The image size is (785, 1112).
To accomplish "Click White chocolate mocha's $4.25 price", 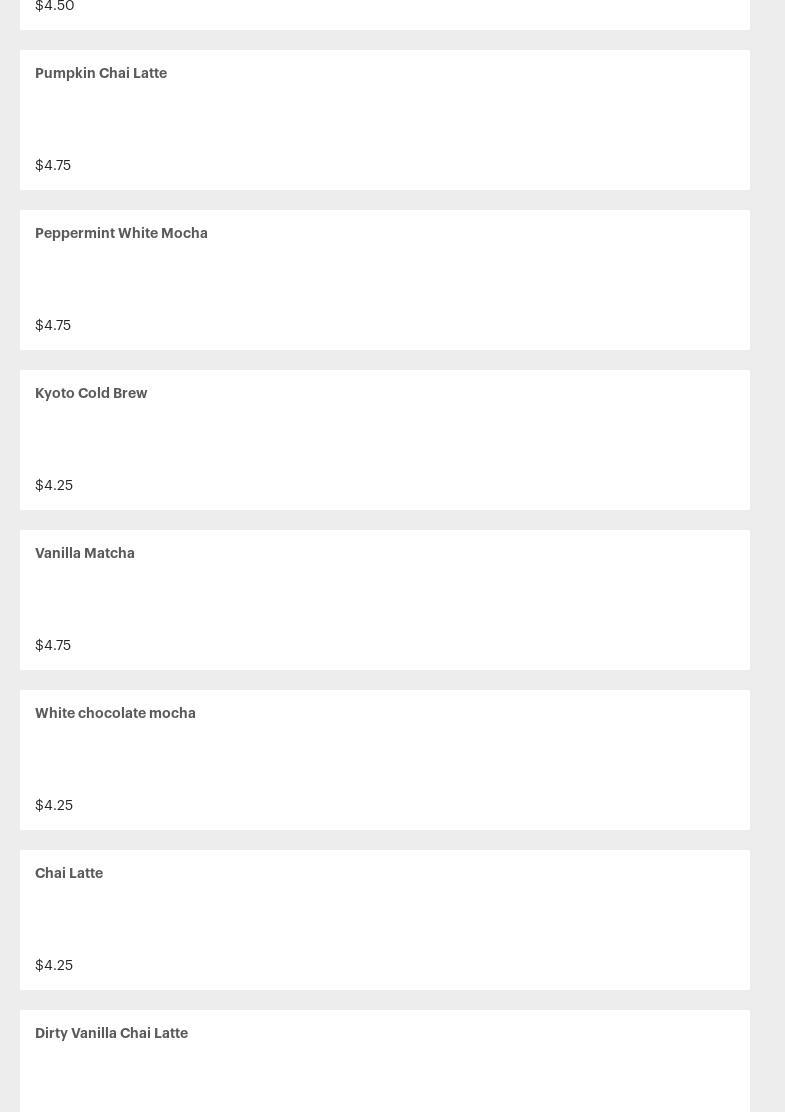I will (54, 805).
